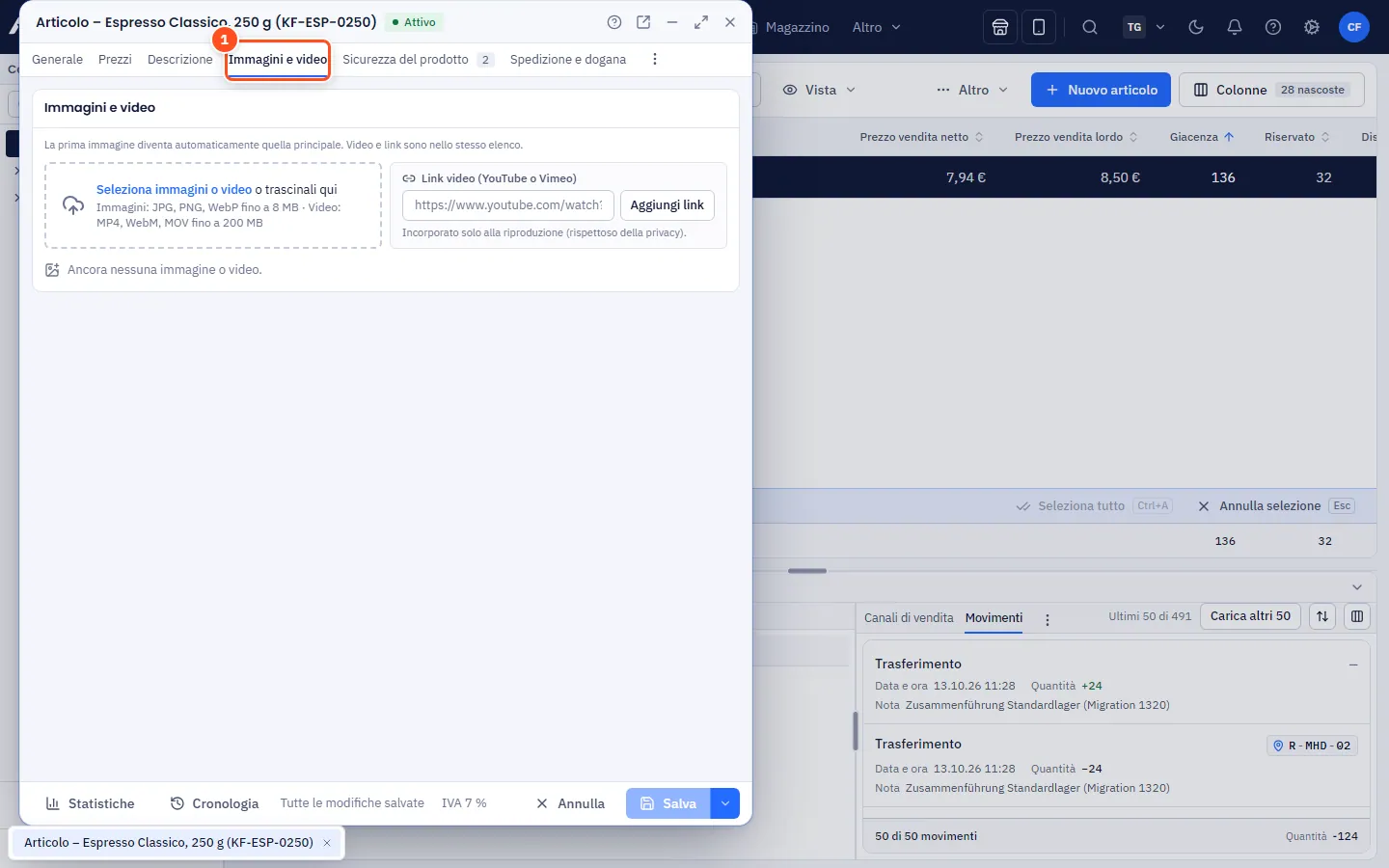The image size is (1389, 868).
Task: Sort by Prezzo vendita netto column
Action: coord(922,137)
